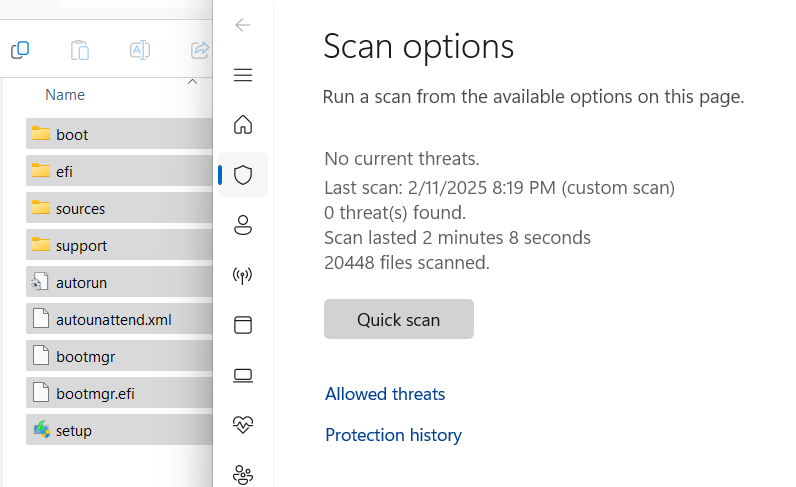The image size is (796, 487).
Task: Select the autounattend.xml file
Action: click(x=119, y=319)
